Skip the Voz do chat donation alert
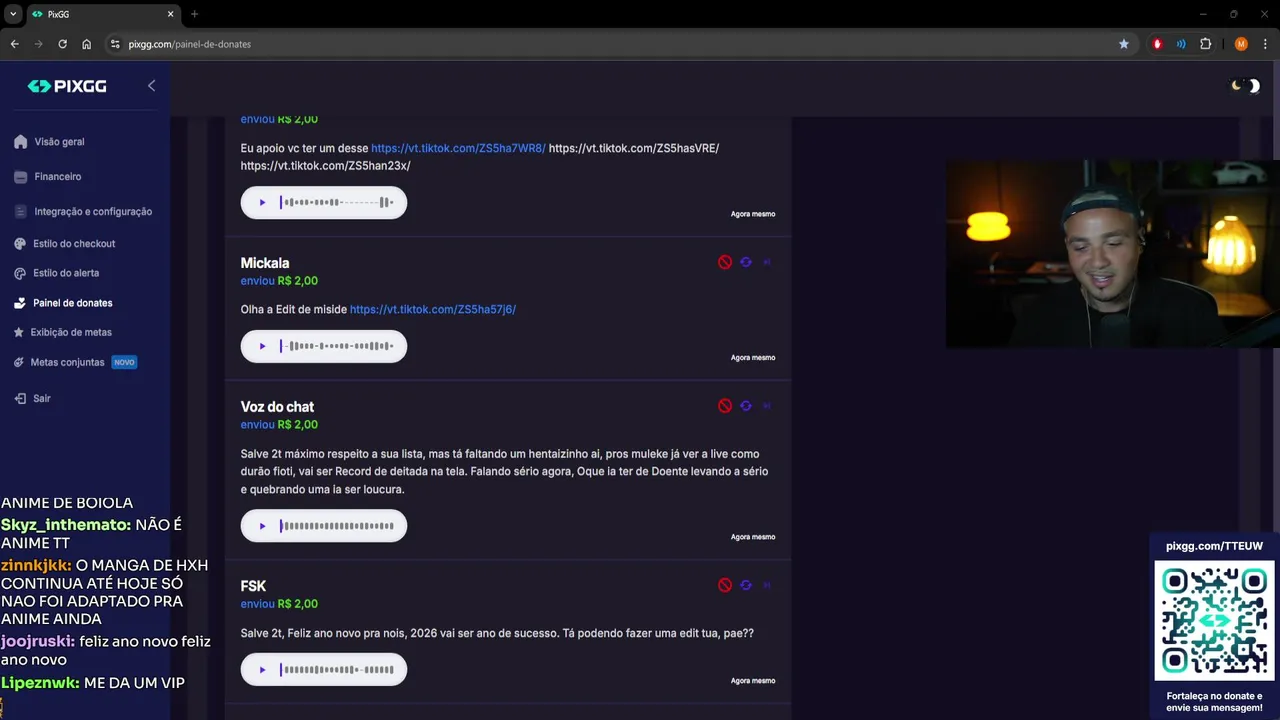1280x720 pixels. pyautogui.click(x=767, y=406)
